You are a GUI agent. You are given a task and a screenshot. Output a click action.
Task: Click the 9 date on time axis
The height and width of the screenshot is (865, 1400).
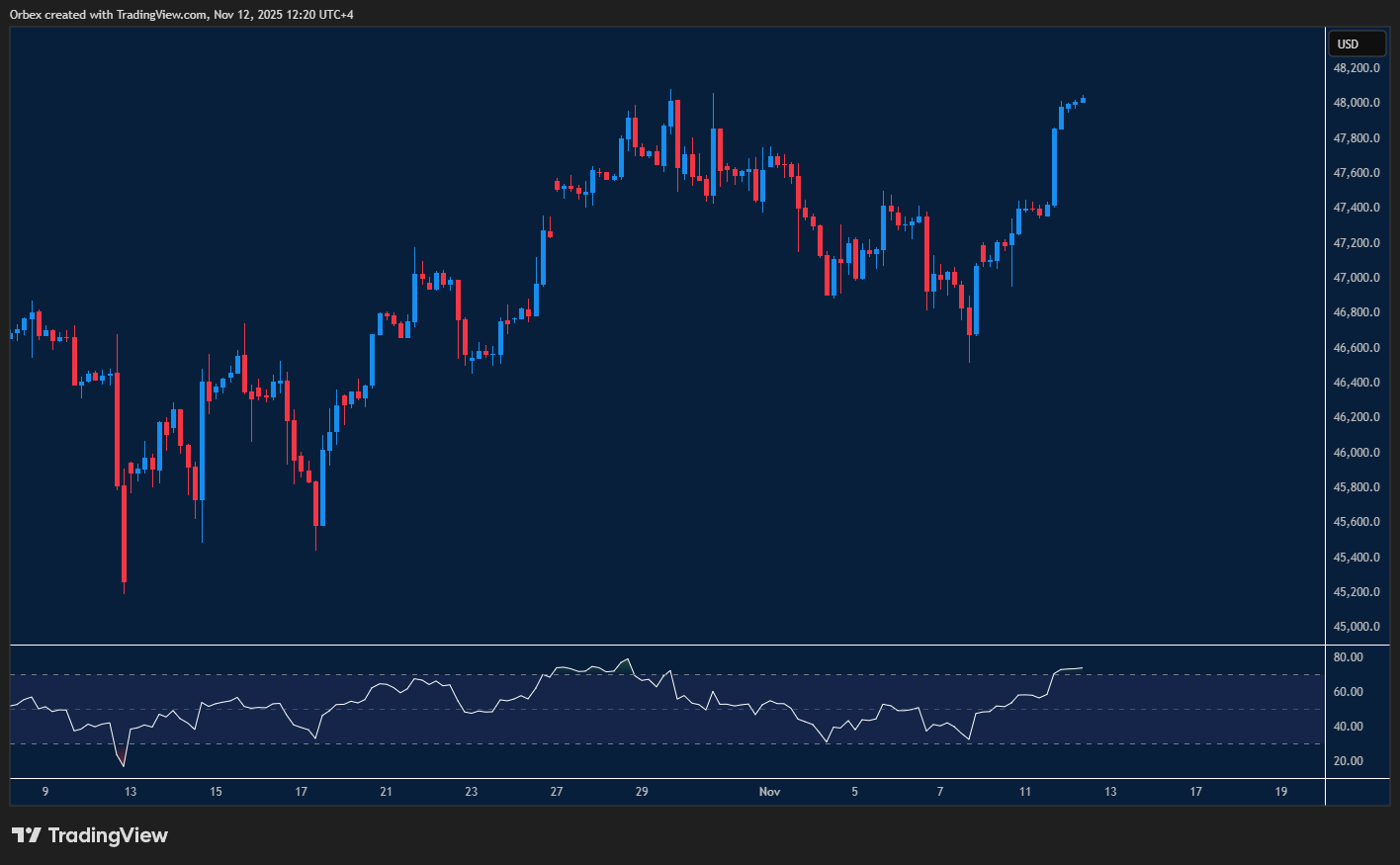45,792
